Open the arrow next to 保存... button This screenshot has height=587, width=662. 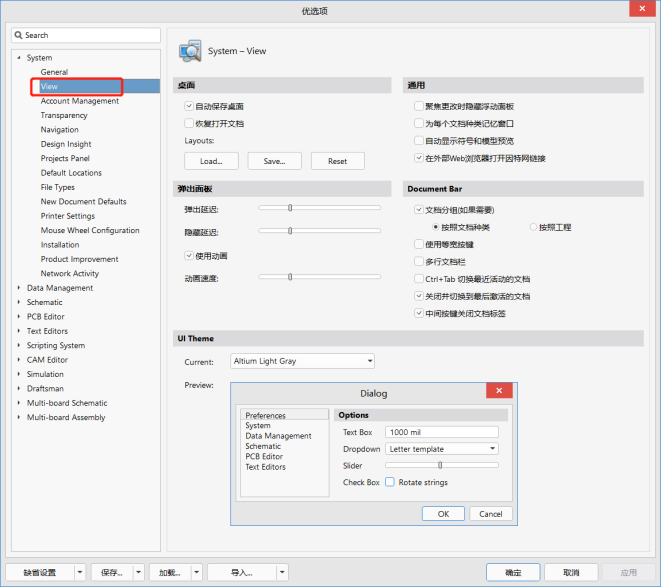point(138,573)
